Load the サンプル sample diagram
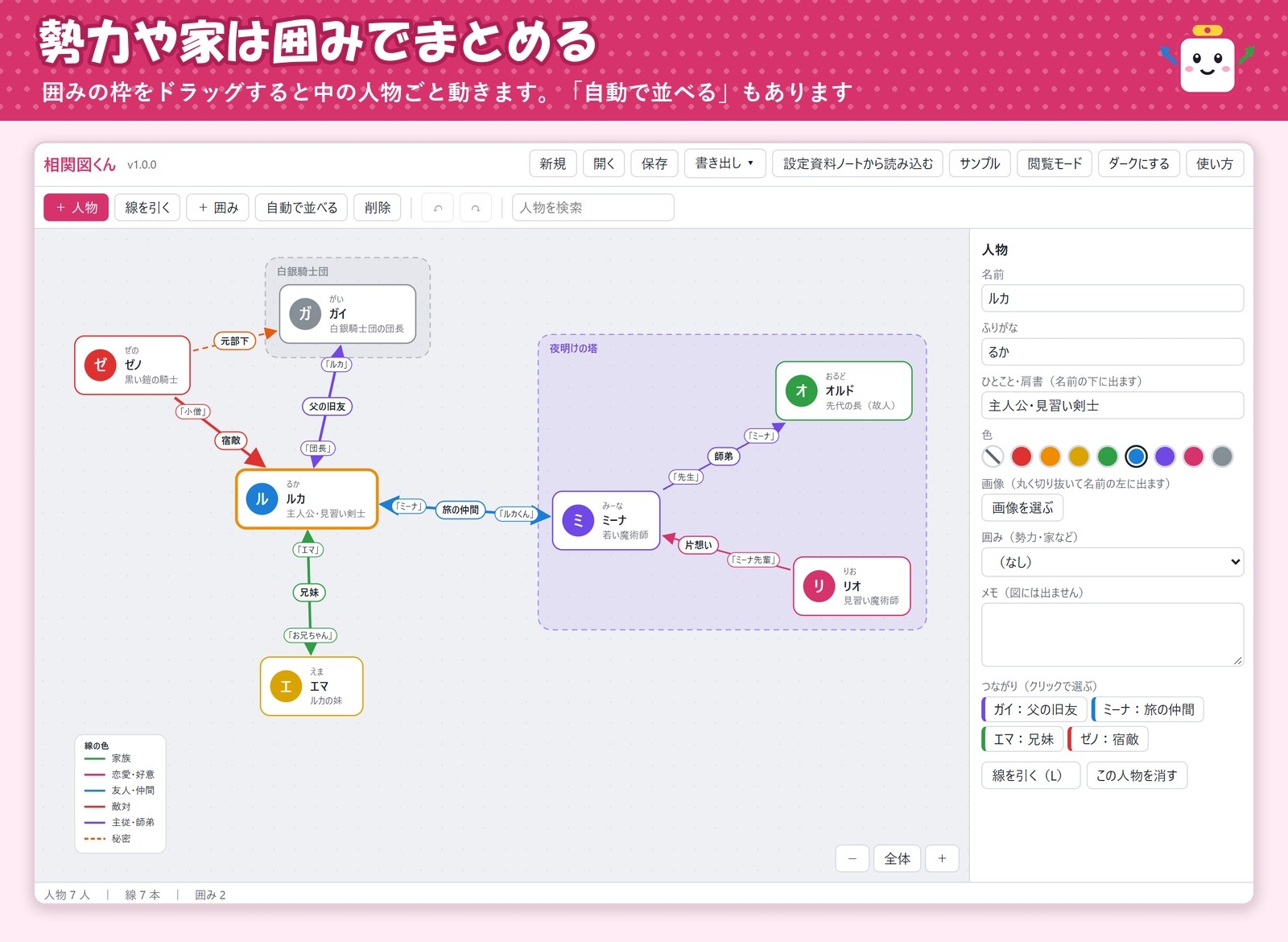 (980, 163)
